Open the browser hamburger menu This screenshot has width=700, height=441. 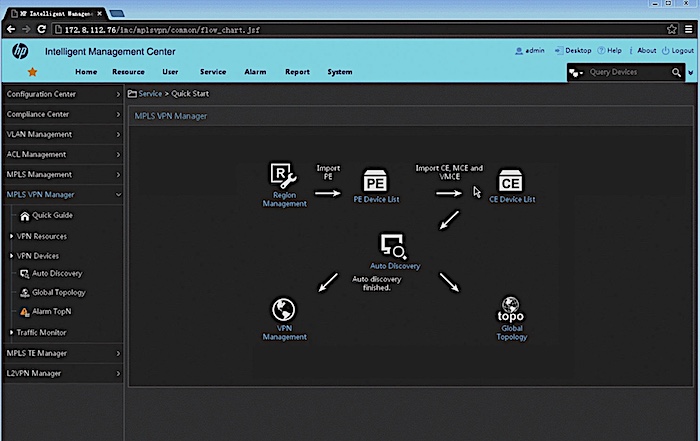point(689,29)
